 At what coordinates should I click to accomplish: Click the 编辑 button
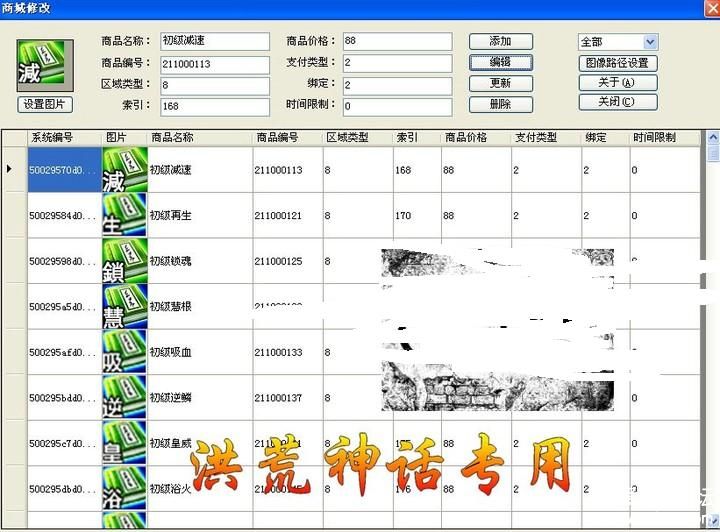pyautogui.click(x=501, y=62)
